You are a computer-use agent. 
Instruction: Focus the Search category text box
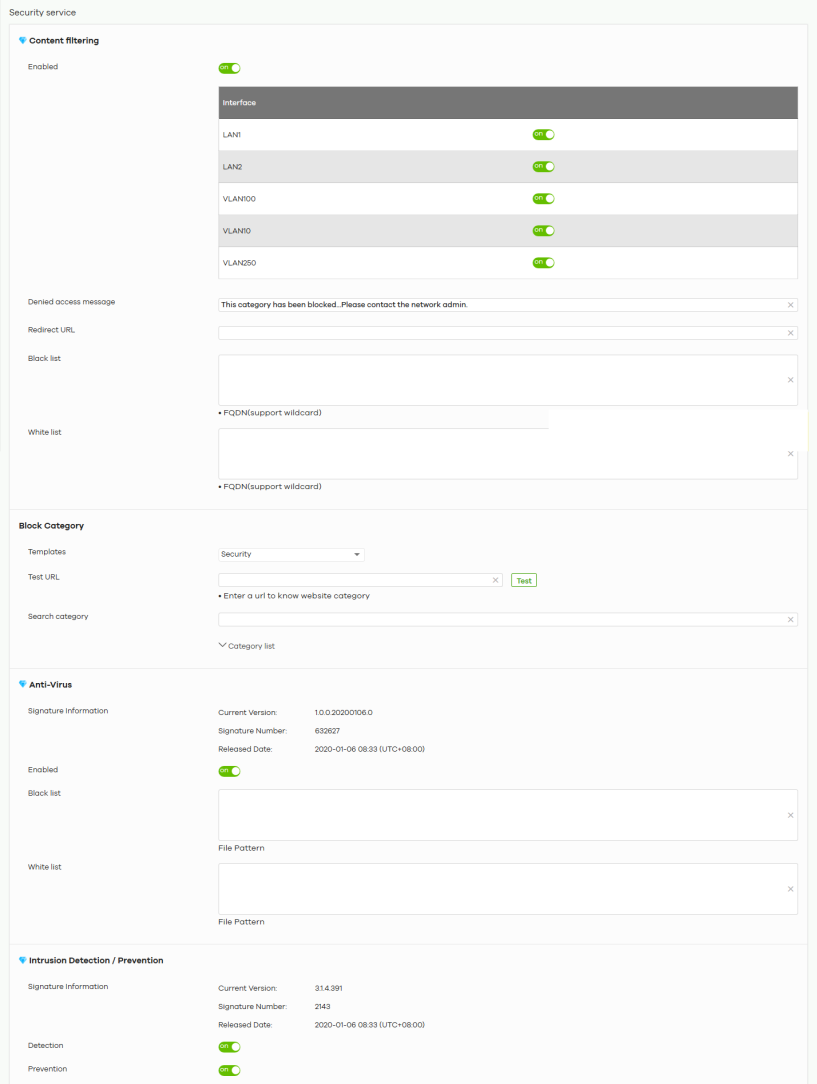point(500,620)
